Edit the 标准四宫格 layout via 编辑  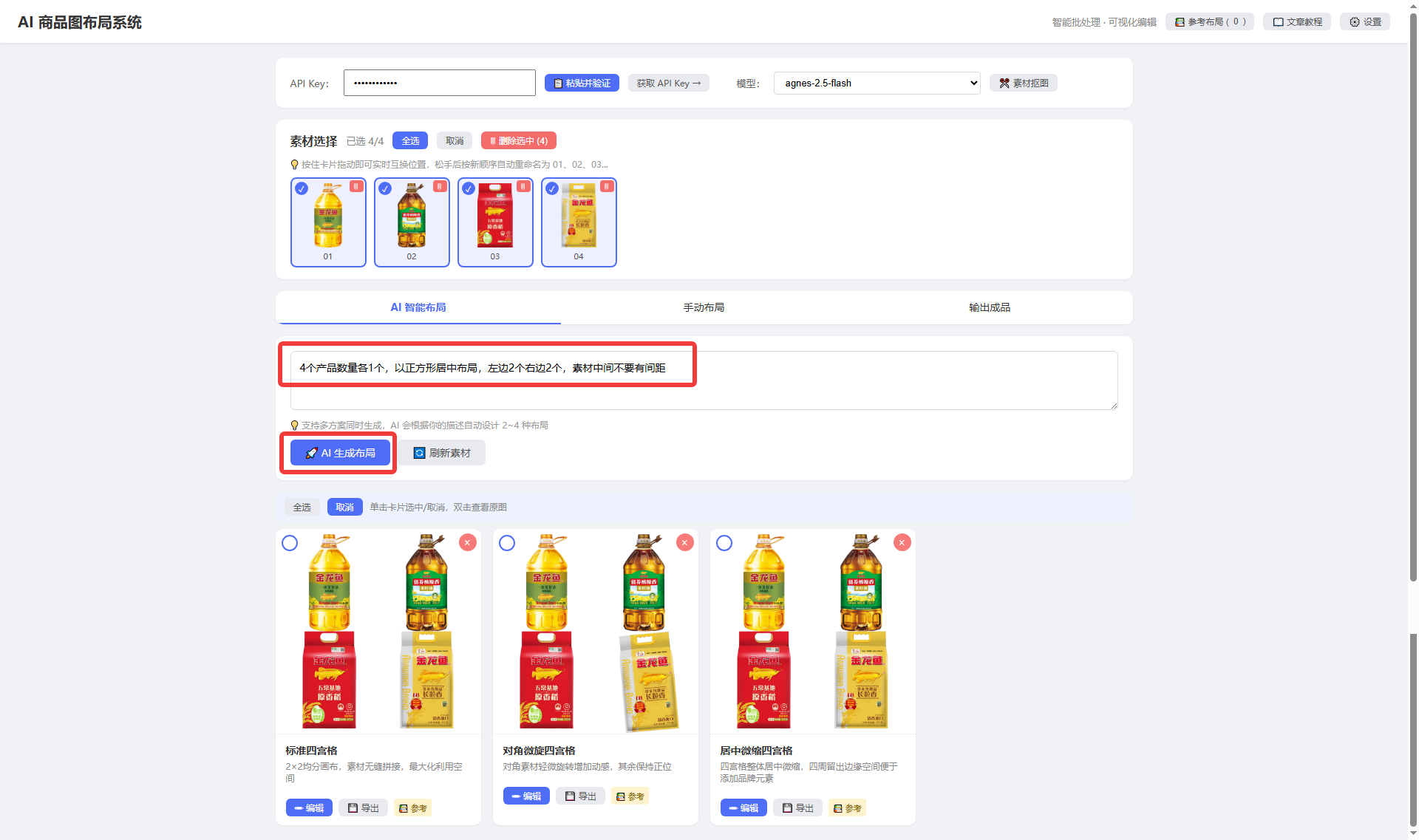pos(309,807)
